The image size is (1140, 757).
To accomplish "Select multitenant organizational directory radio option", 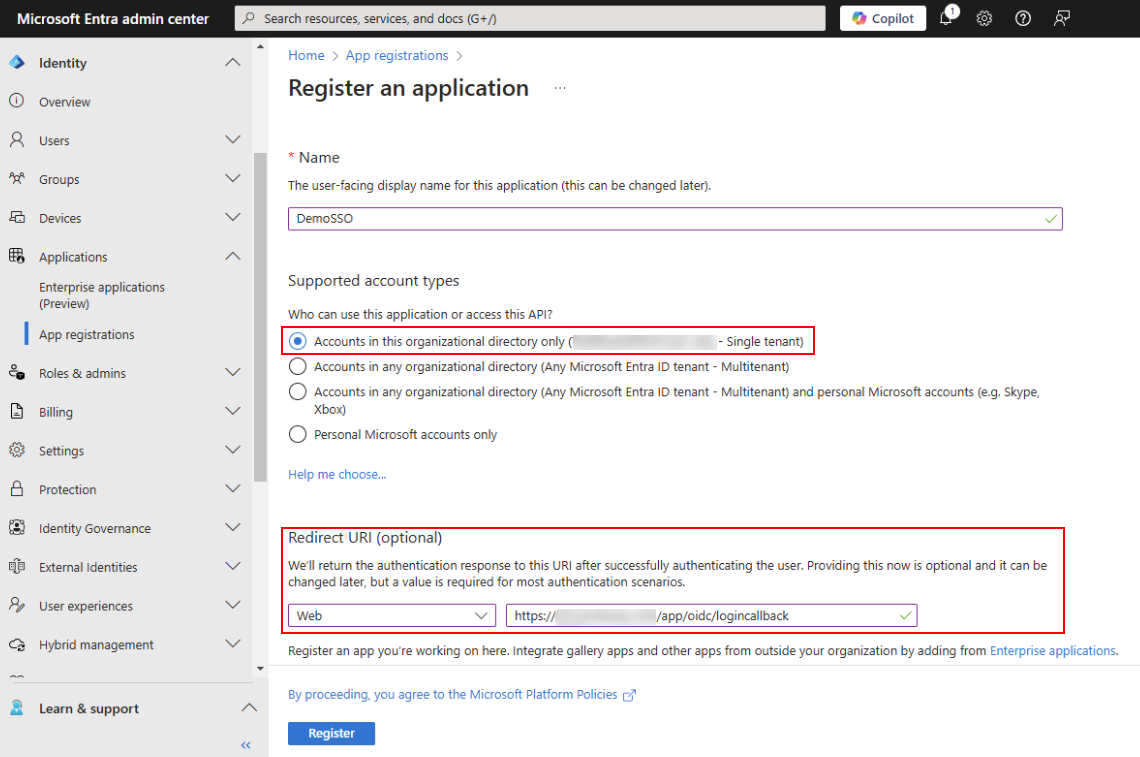I will click(x=297, y=366).
